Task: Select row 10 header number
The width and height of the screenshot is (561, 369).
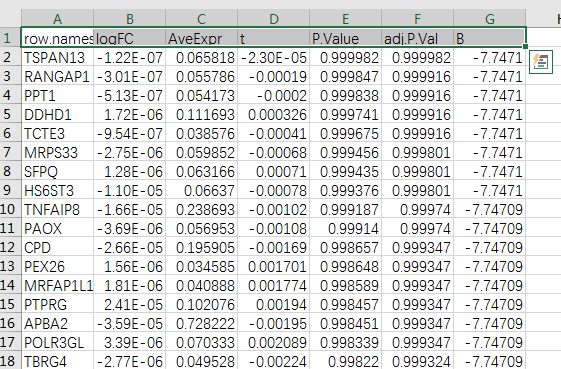Action: click(x=10, y=209)
